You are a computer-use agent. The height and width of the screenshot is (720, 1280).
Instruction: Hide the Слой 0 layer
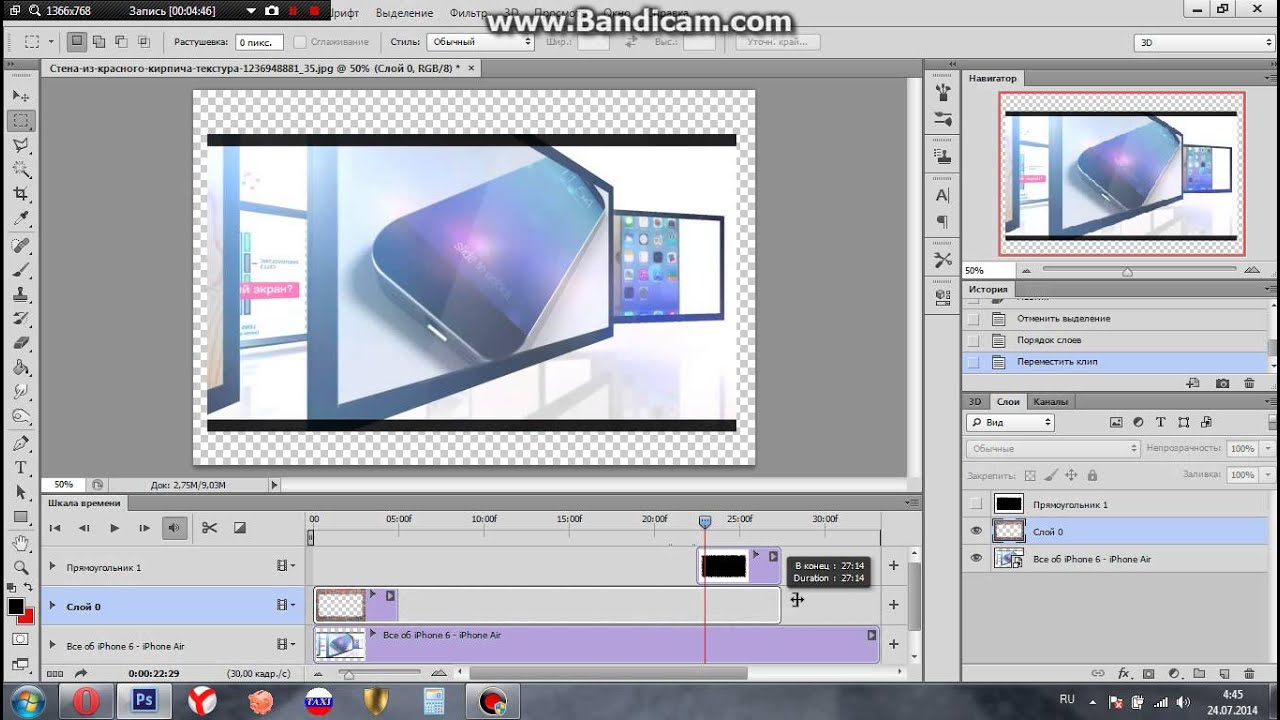click(x=977, y=531)
